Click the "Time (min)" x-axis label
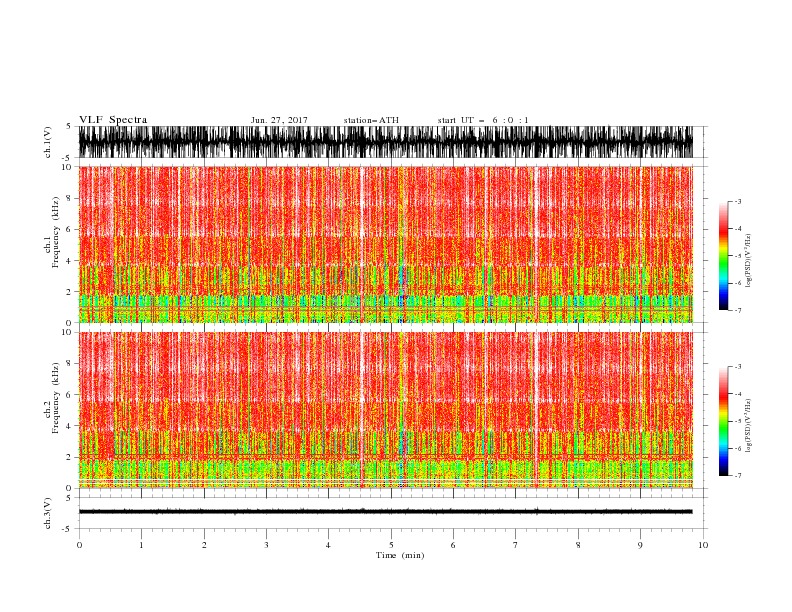Viewport: 792px width, 612px height. (x=400, y=555)
